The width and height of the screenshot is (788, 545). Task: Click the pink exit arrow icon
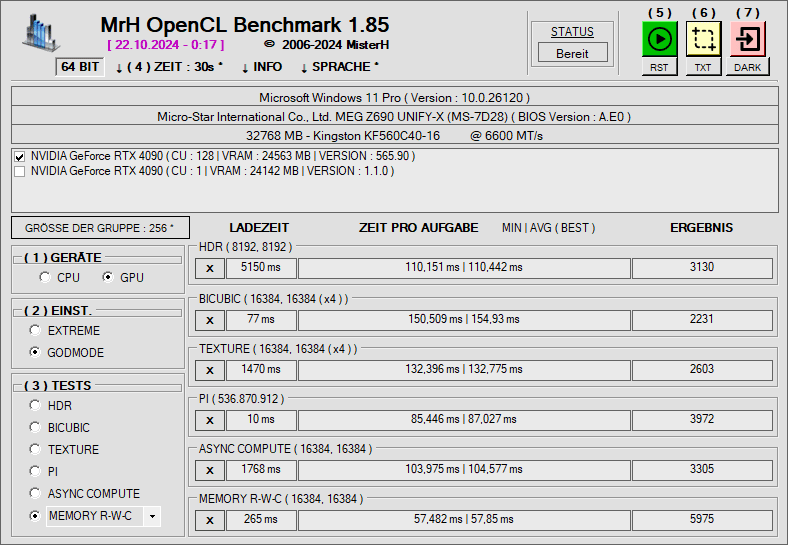747,39
